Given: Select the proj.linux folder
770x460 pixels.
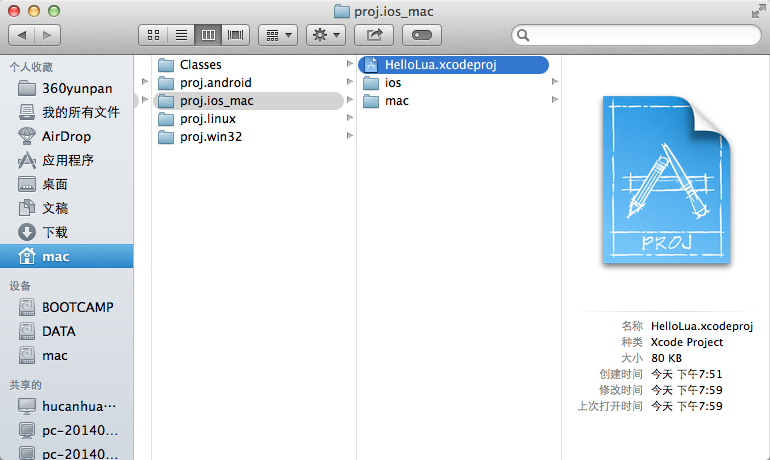Looking at the screenshot, I should click(248, 119).
